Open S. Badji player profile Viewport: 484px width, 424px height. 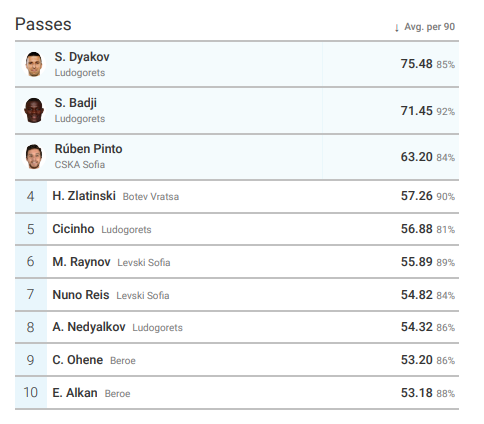click(76, 103)
